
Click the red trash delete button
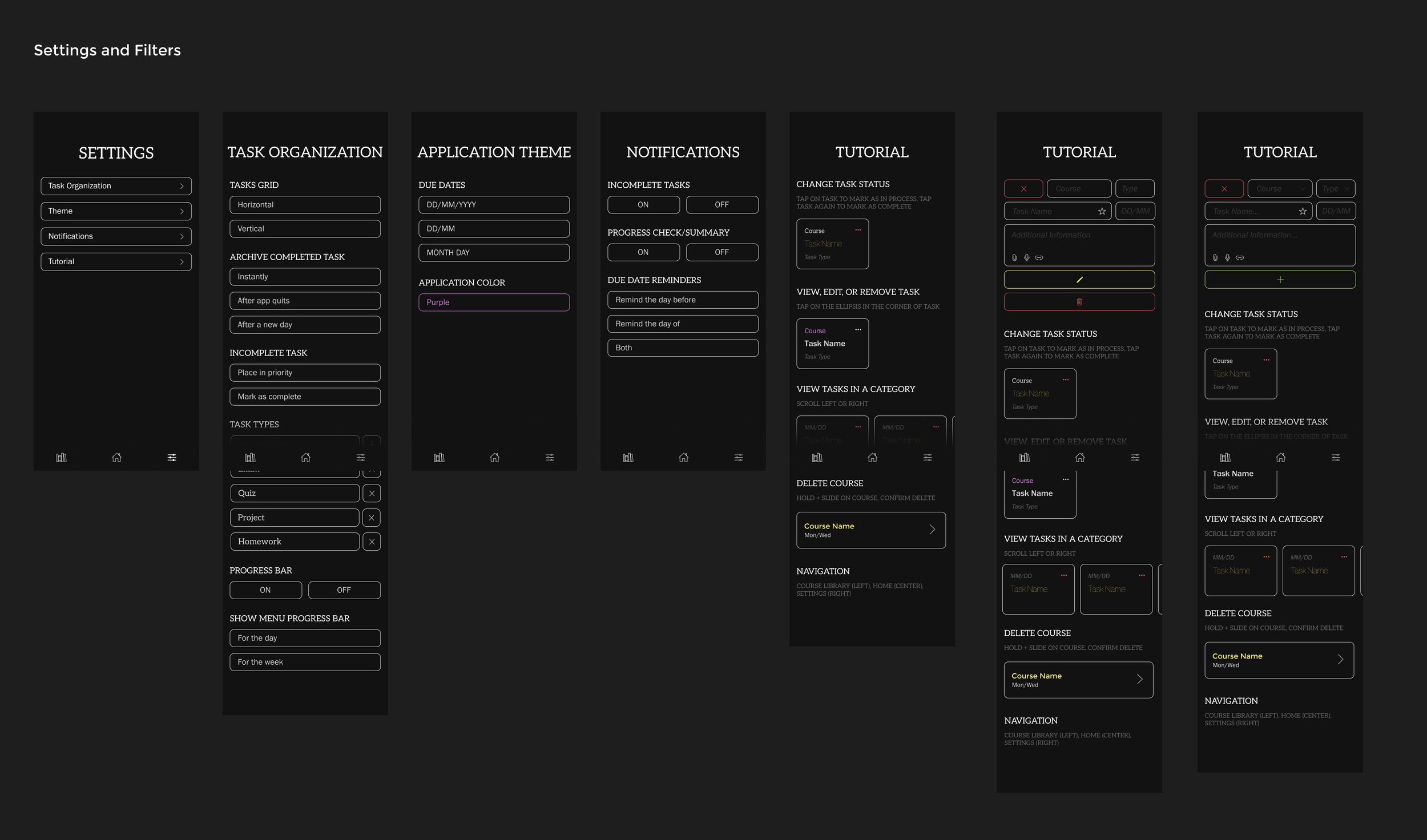point(1079,302)
